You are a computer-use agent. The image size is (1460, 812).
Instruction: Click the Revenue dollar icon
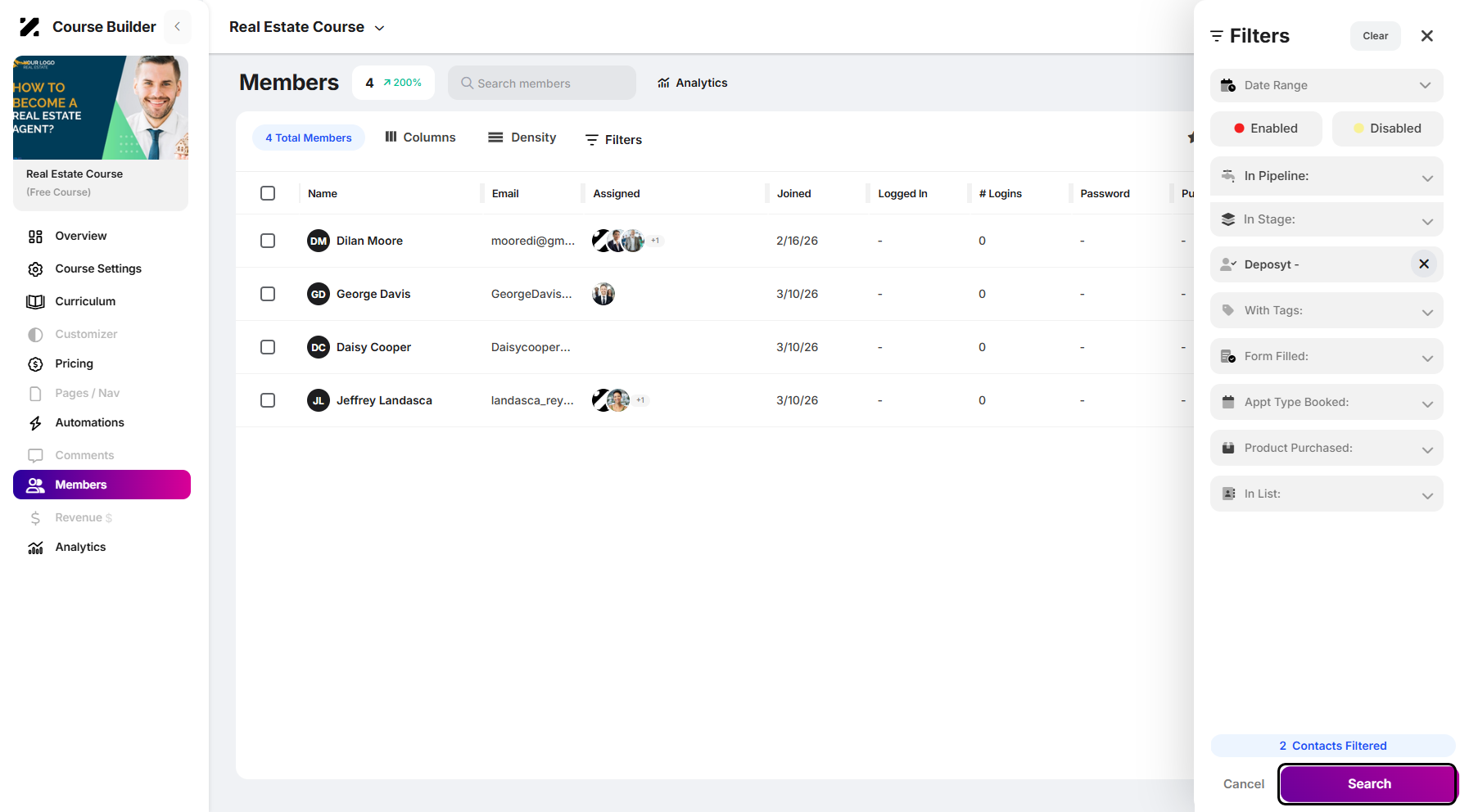(35, 518)
